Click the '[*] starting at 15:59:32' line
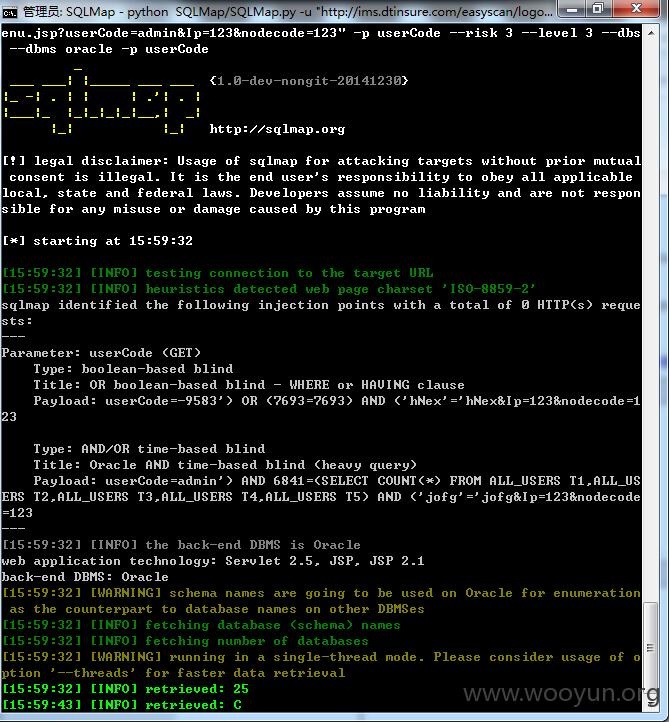 (x=98, y=241)
